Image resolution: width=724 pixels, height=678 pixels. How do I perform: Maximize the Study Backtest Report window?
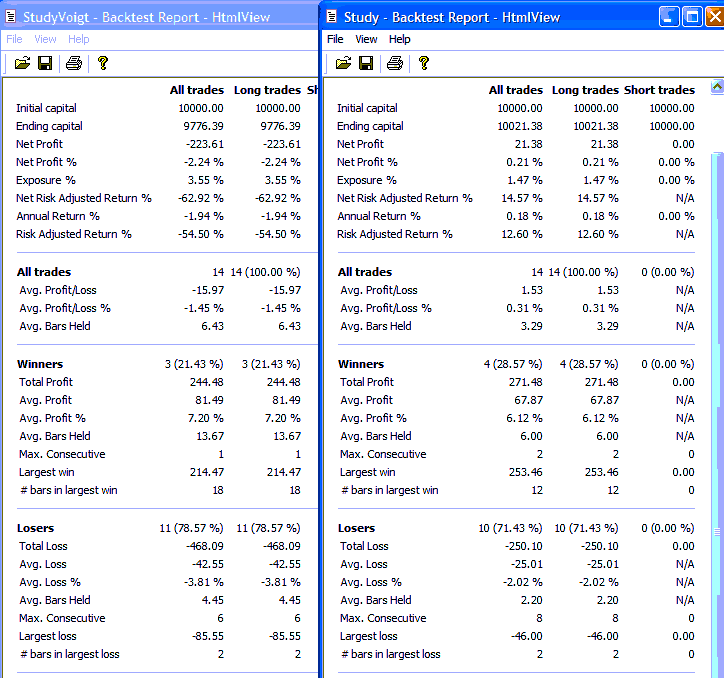click(692, 17)
